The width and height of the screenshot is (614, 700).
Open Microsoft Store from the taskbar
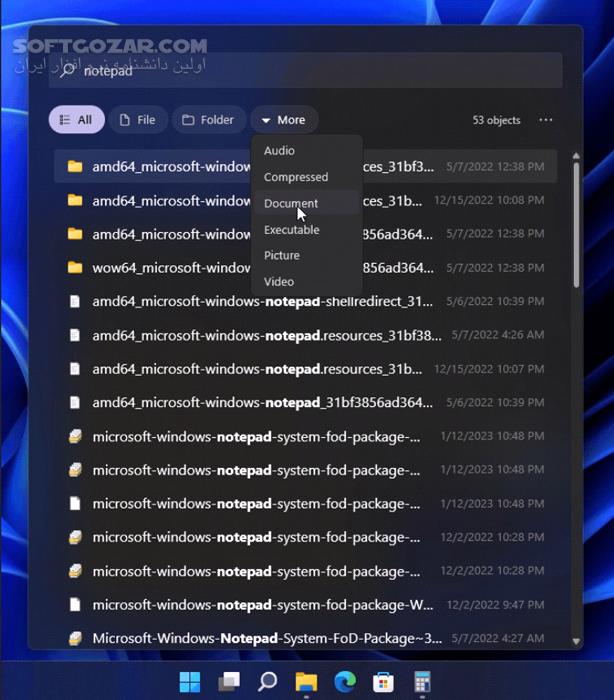tap(383, 682)
